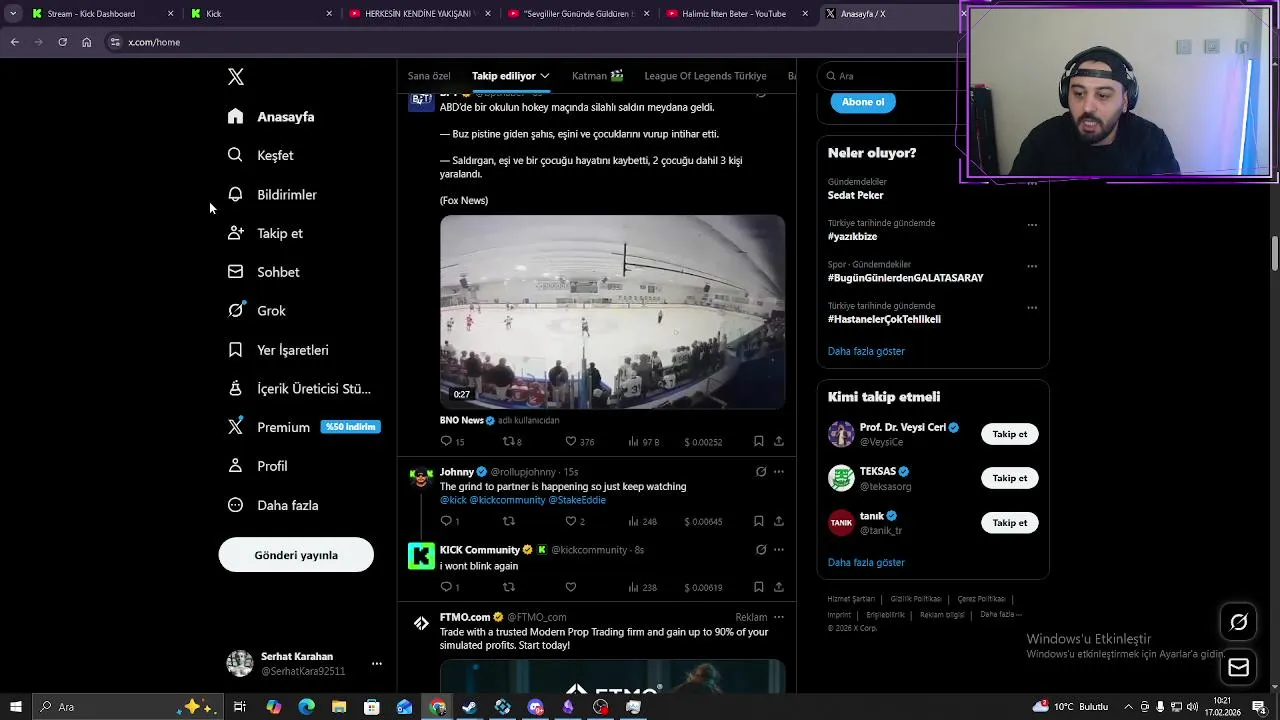Click the Ara search field on X

[x=888, y=76]
